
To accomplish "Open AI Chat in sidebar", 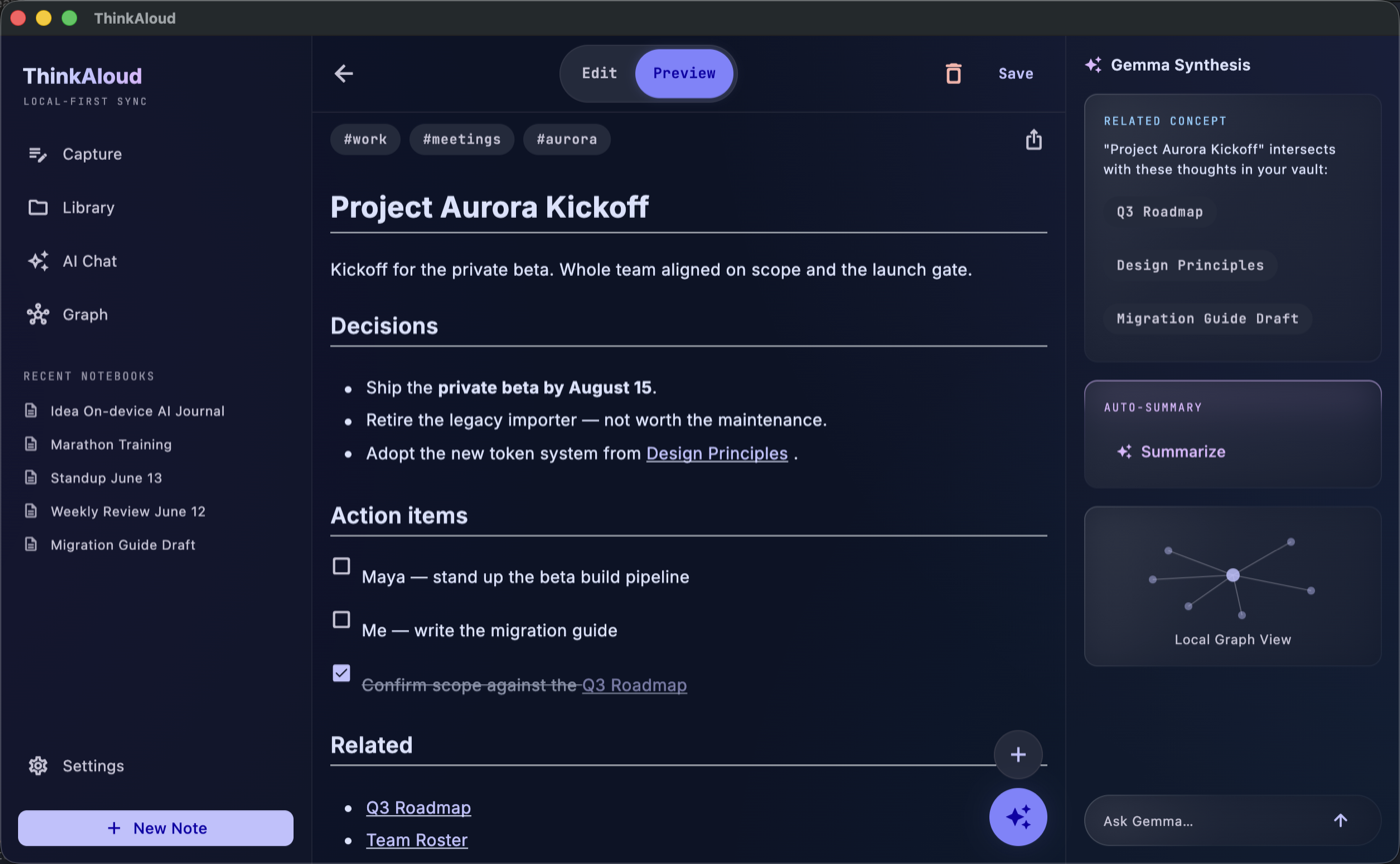I will click(156, 261).
